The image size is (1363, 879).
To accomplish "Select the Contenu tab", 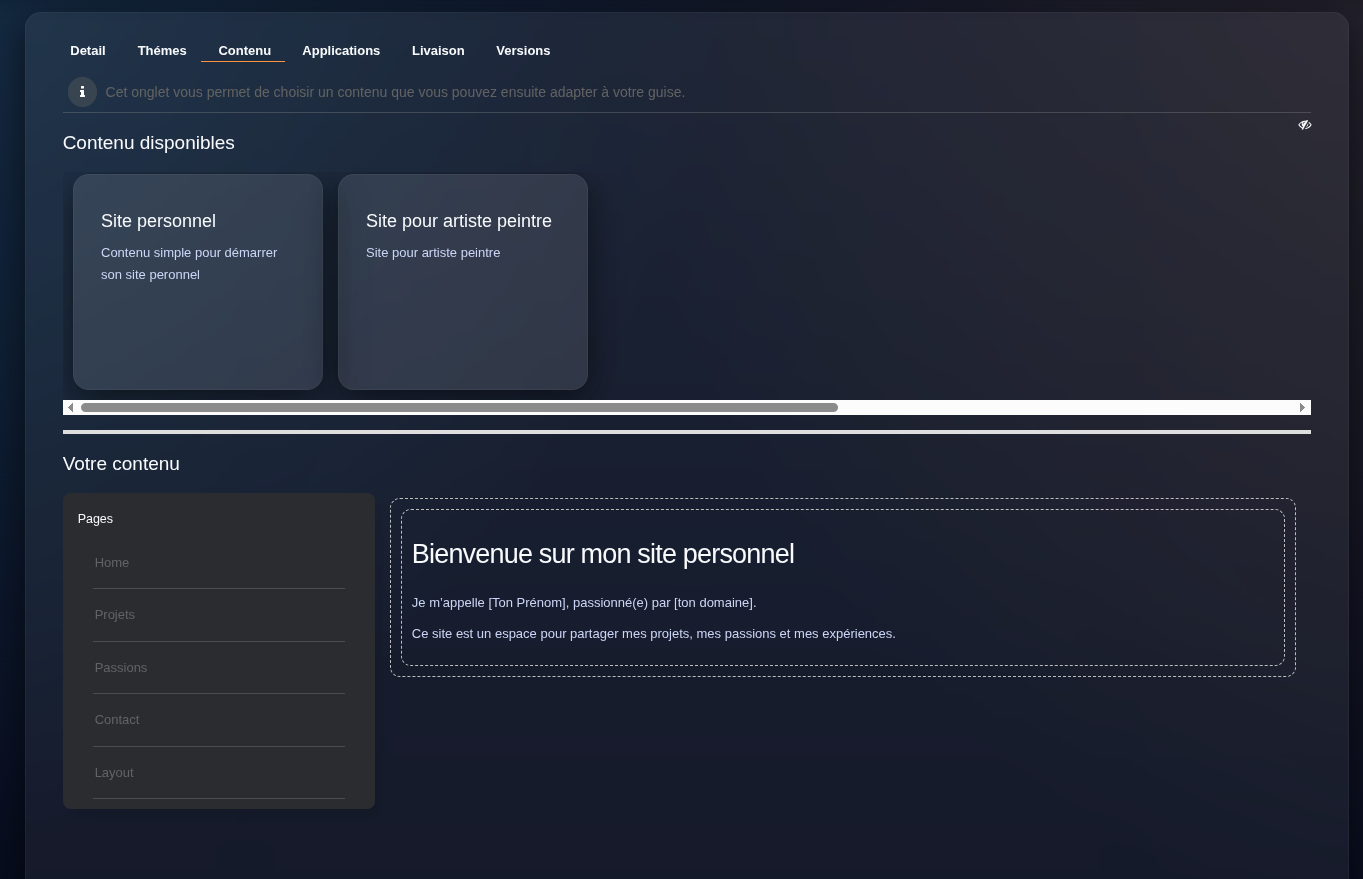I will point(244,51).
